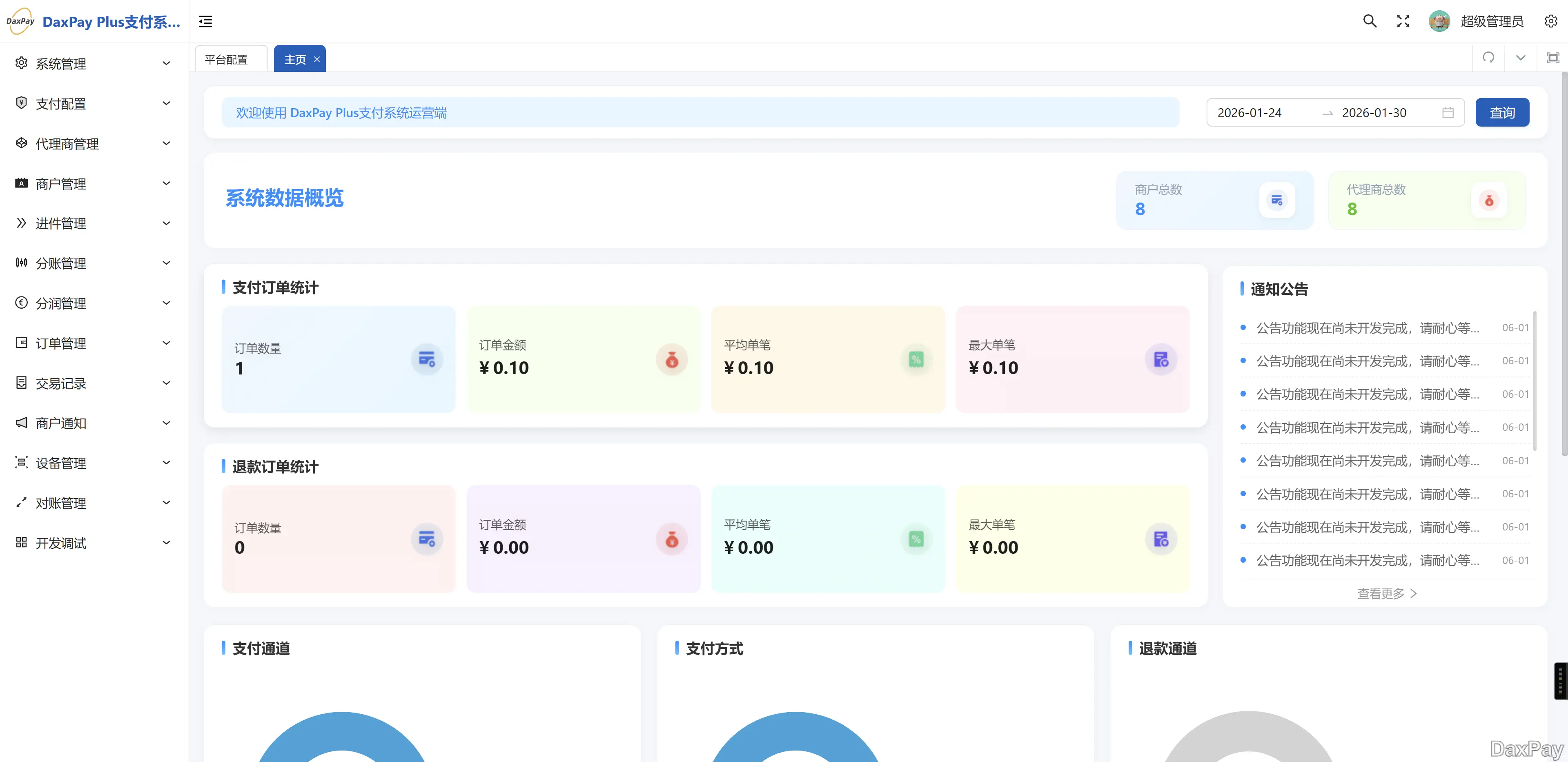The height and width of the screenshot is (762, 1568).
Task: Click the calendar icon in date range
Action: [1448, 113]
